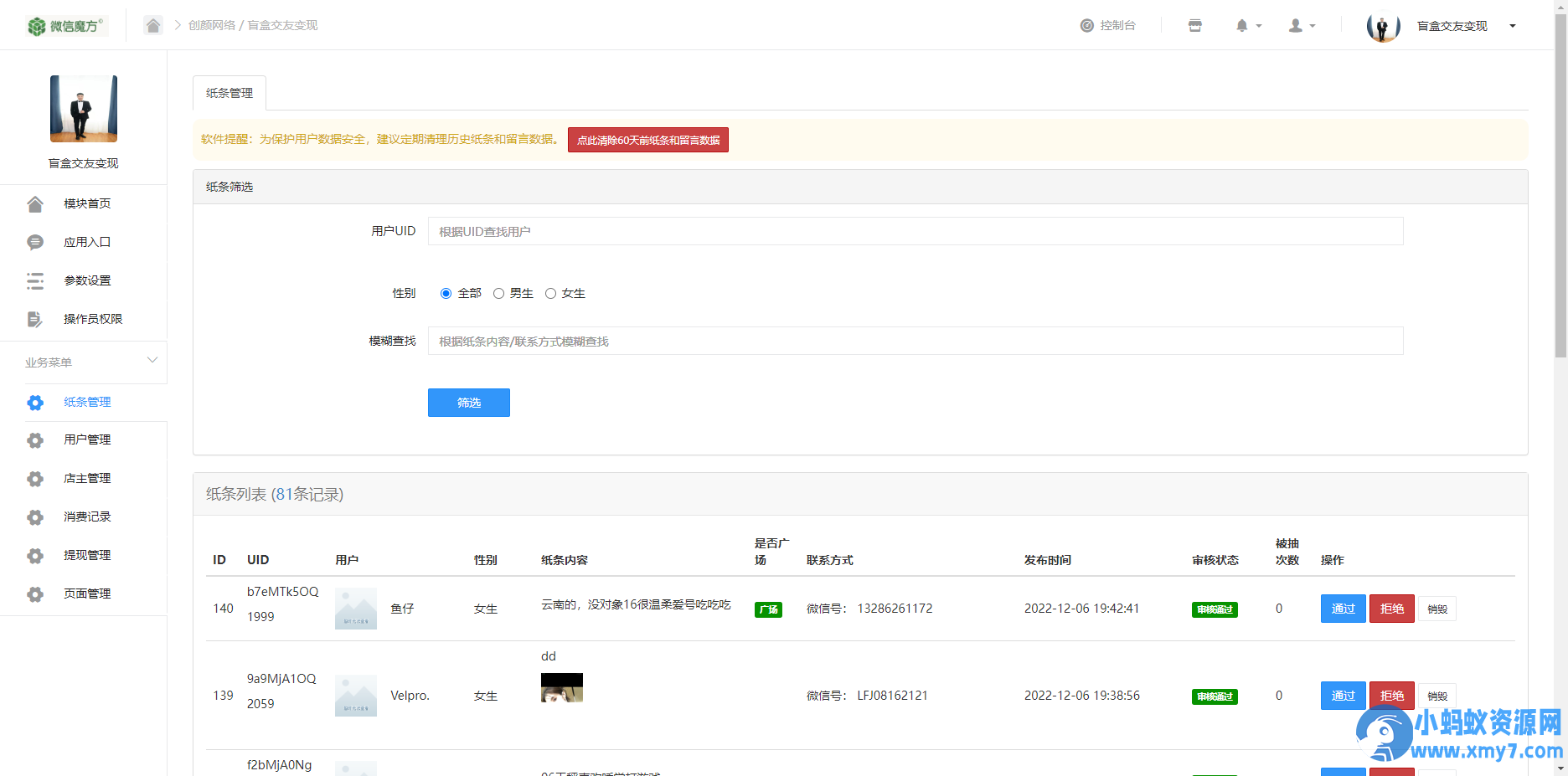The width and height of the screenshot is (1568, 776).
Task: Click 点此清除60天前纸条和留言数据 button
Action: 648,140
